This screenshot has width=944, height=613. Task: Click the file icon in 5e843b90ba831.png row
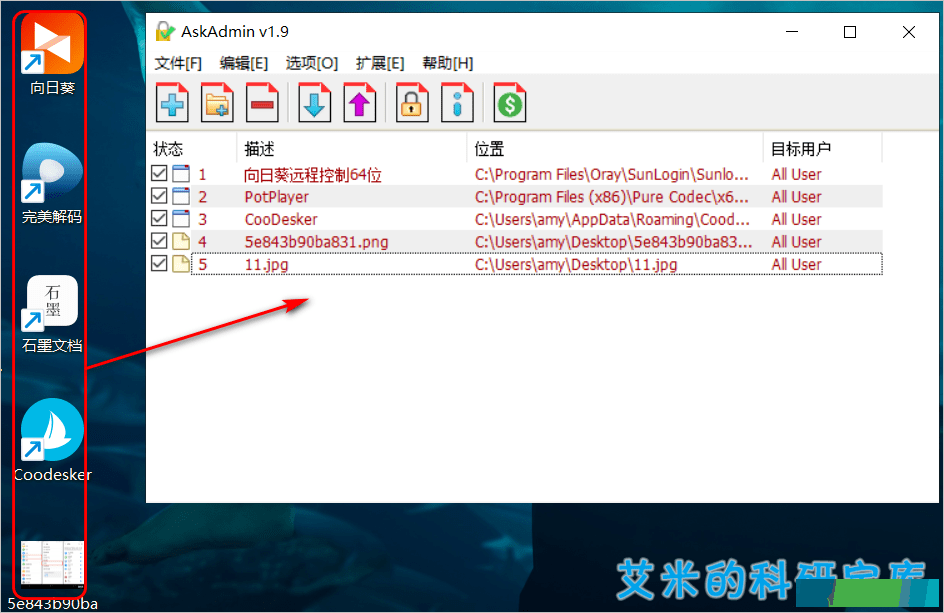tap(181, 241)
